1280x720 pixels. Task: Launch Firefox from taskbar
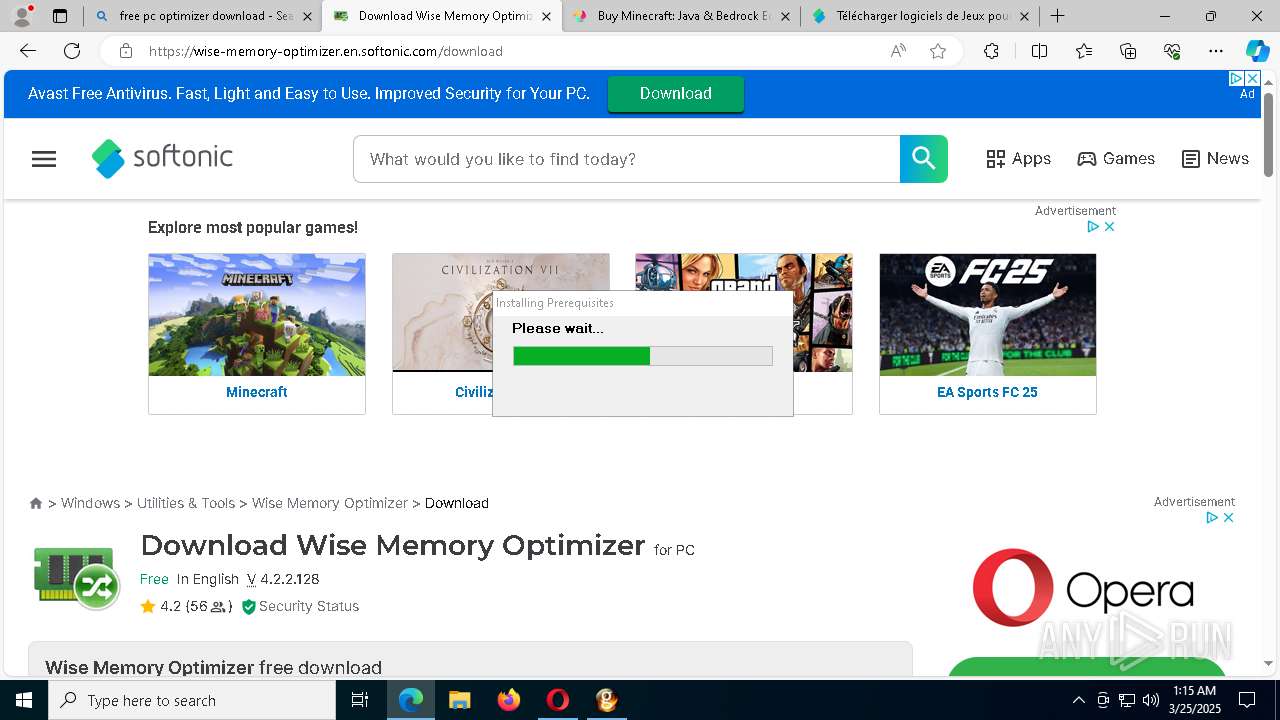coord(509,700)
